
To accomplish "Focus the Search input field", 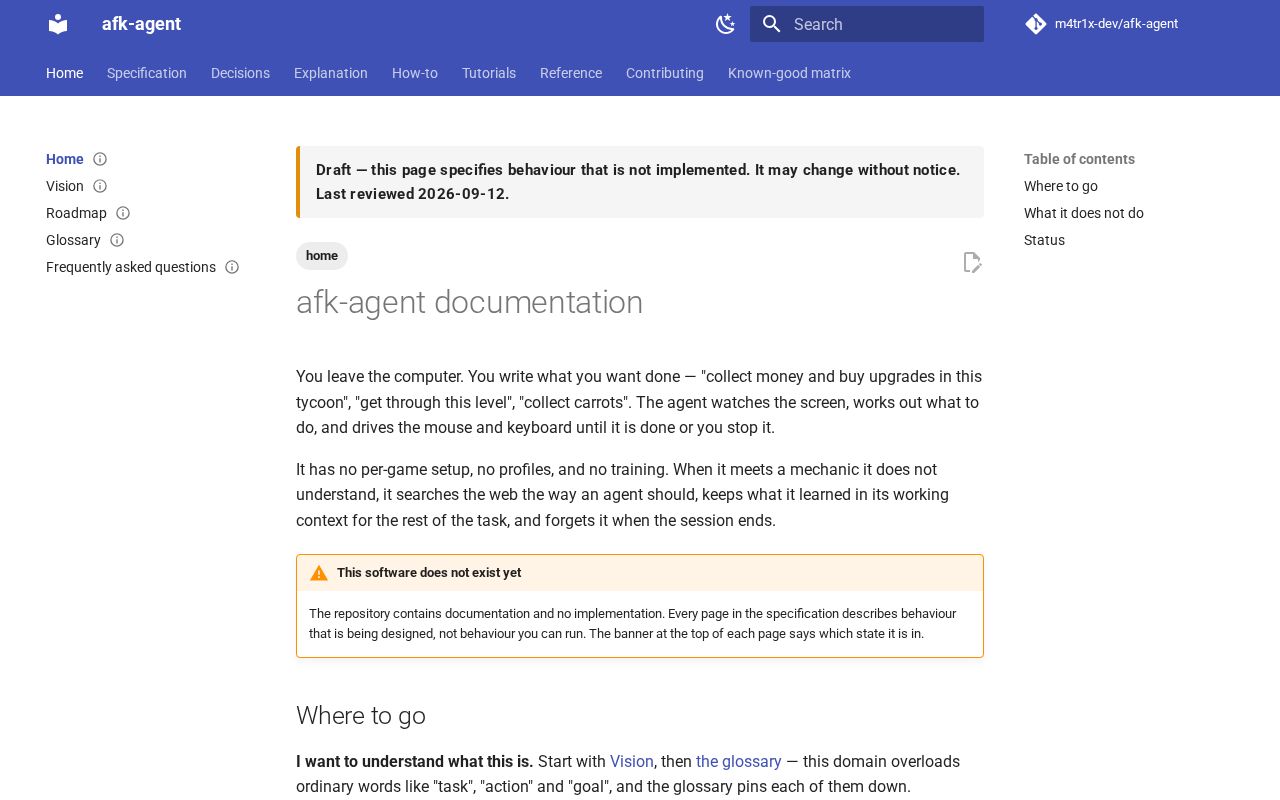I will click(x=867, y=24).
